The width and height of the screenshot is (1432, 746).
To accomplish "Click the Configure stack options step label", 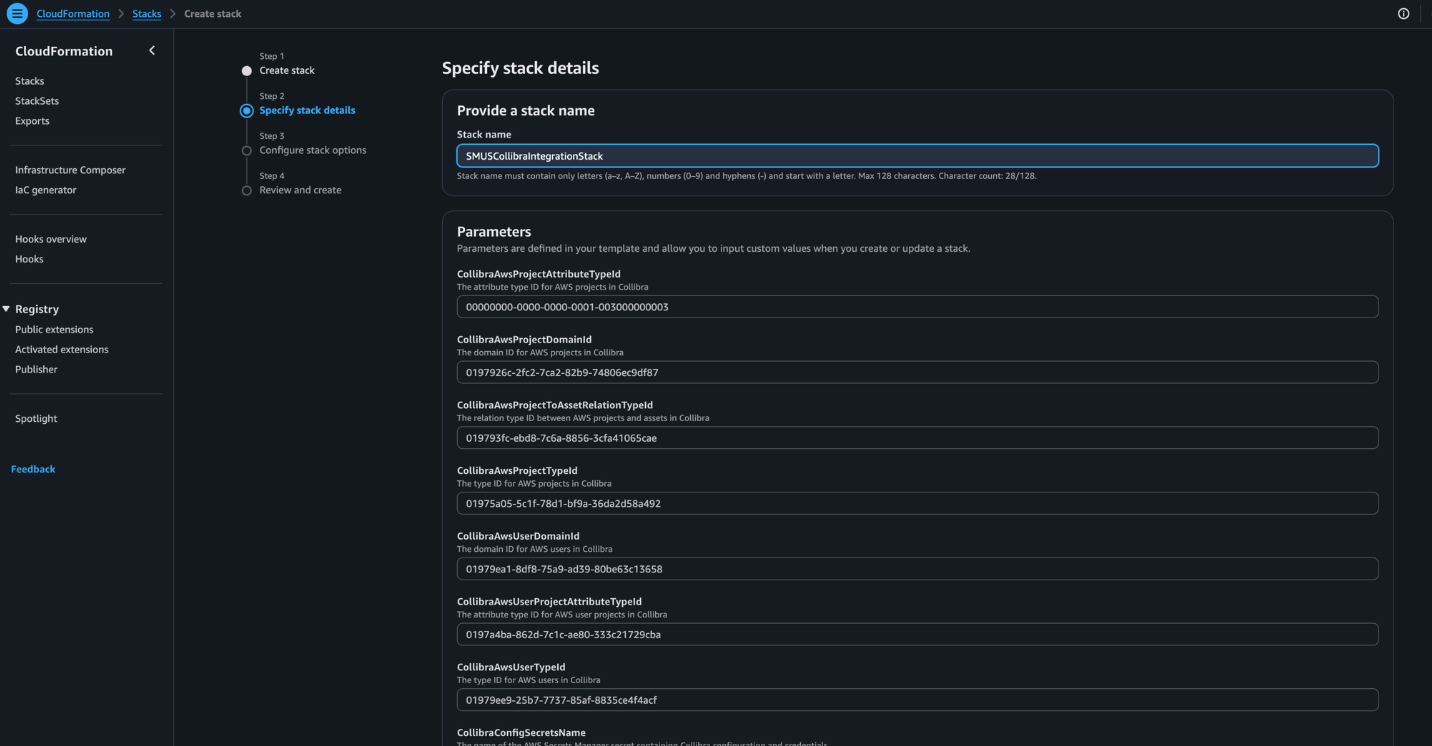I will [x=313, y=150].
